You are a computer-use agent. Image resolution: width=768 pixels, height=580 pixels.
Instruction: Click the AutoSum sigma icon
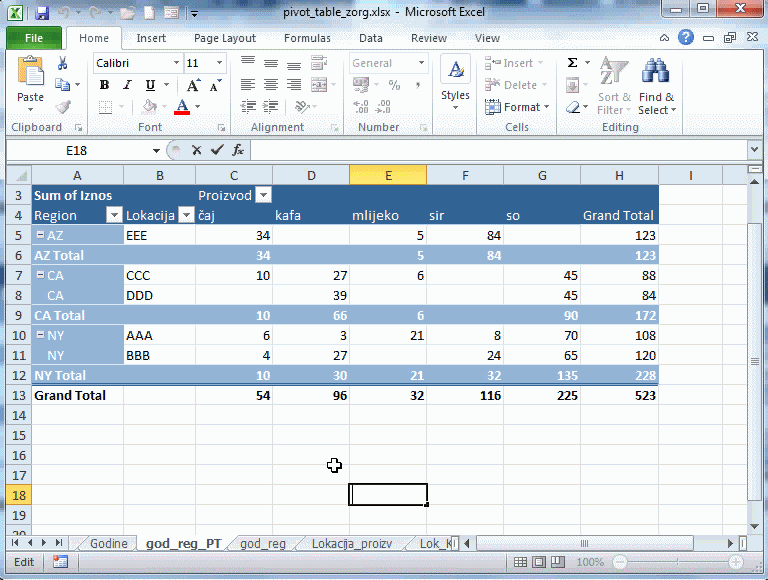[x=572, y=63]
